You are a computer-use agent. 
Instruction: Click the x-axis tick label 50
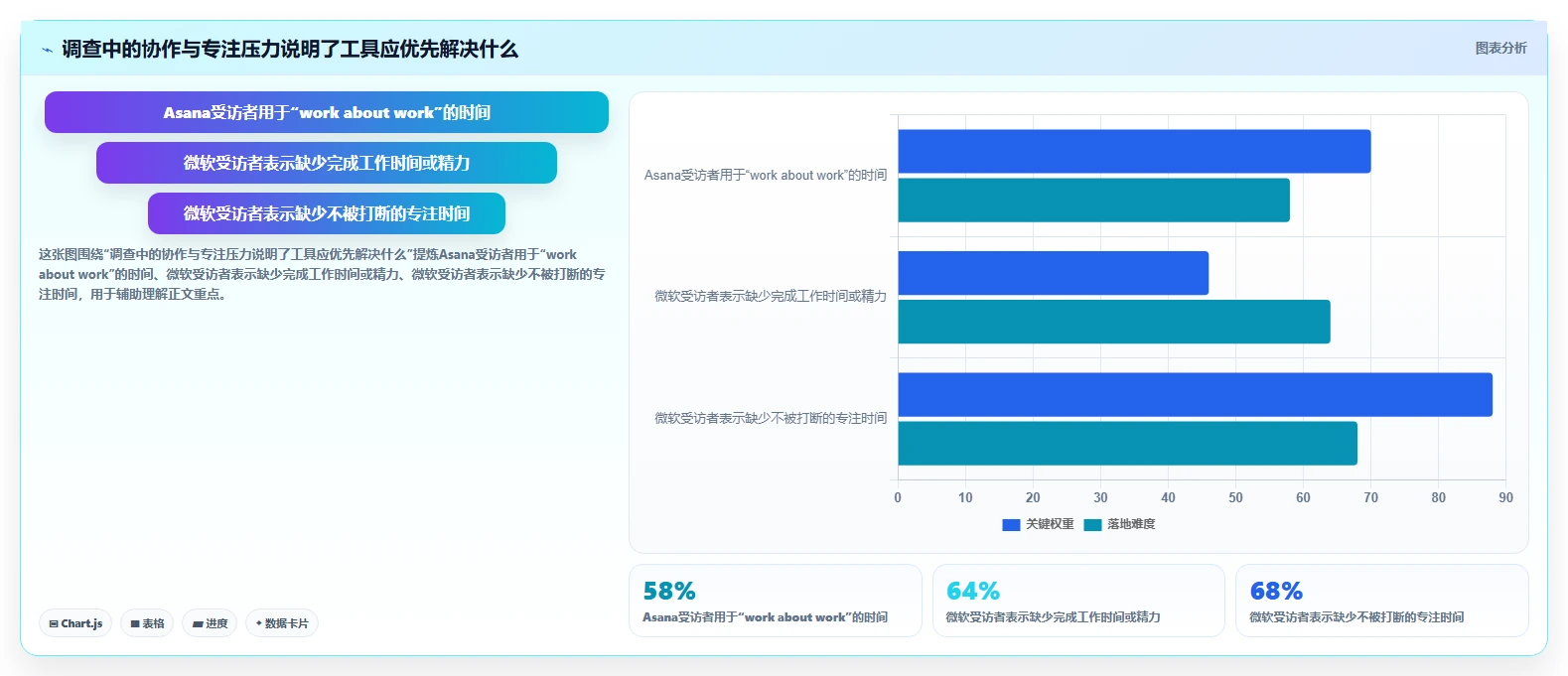[x=1235, y=498]
